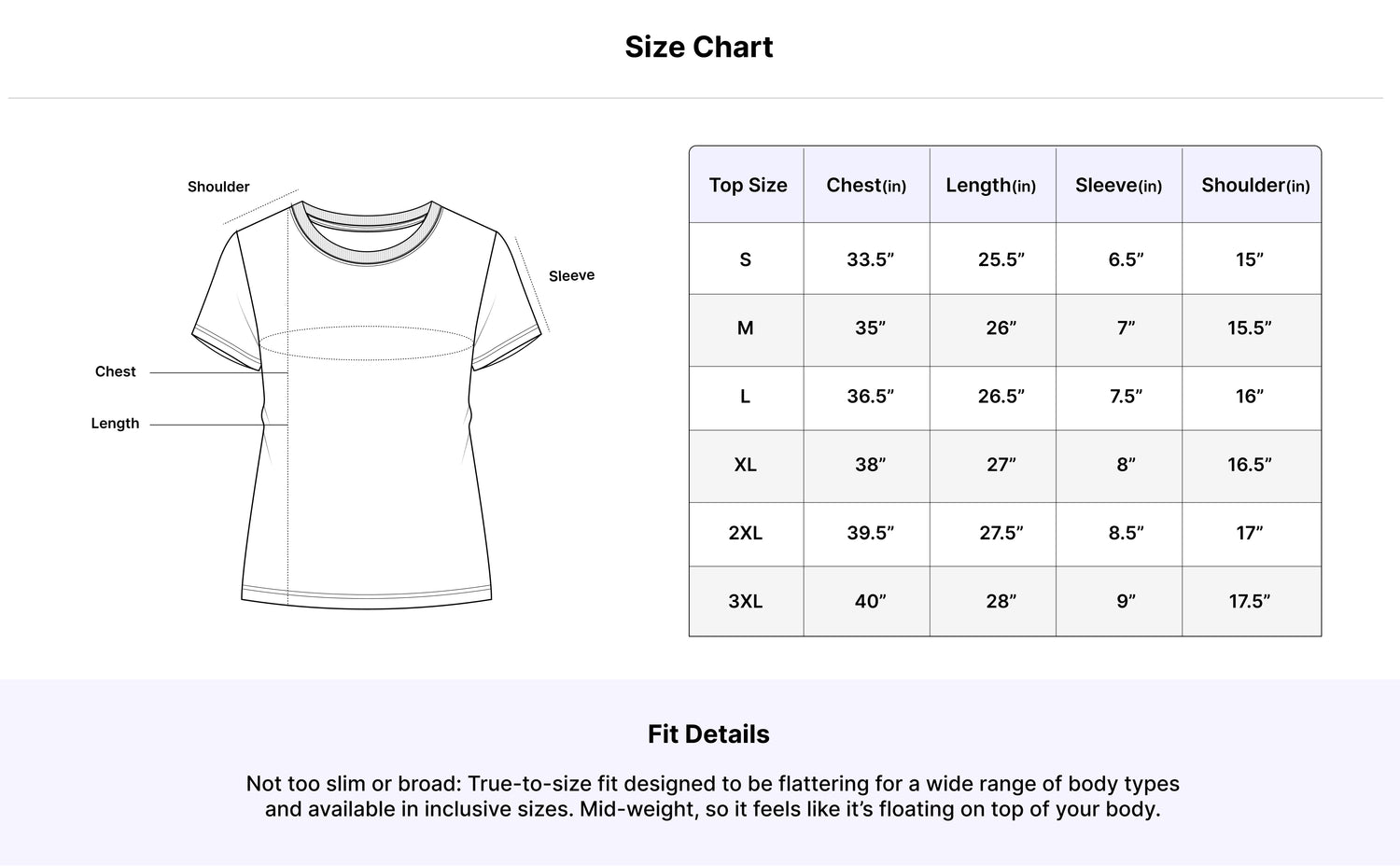Click the 26.5” length value for L

click(1001, 397)
